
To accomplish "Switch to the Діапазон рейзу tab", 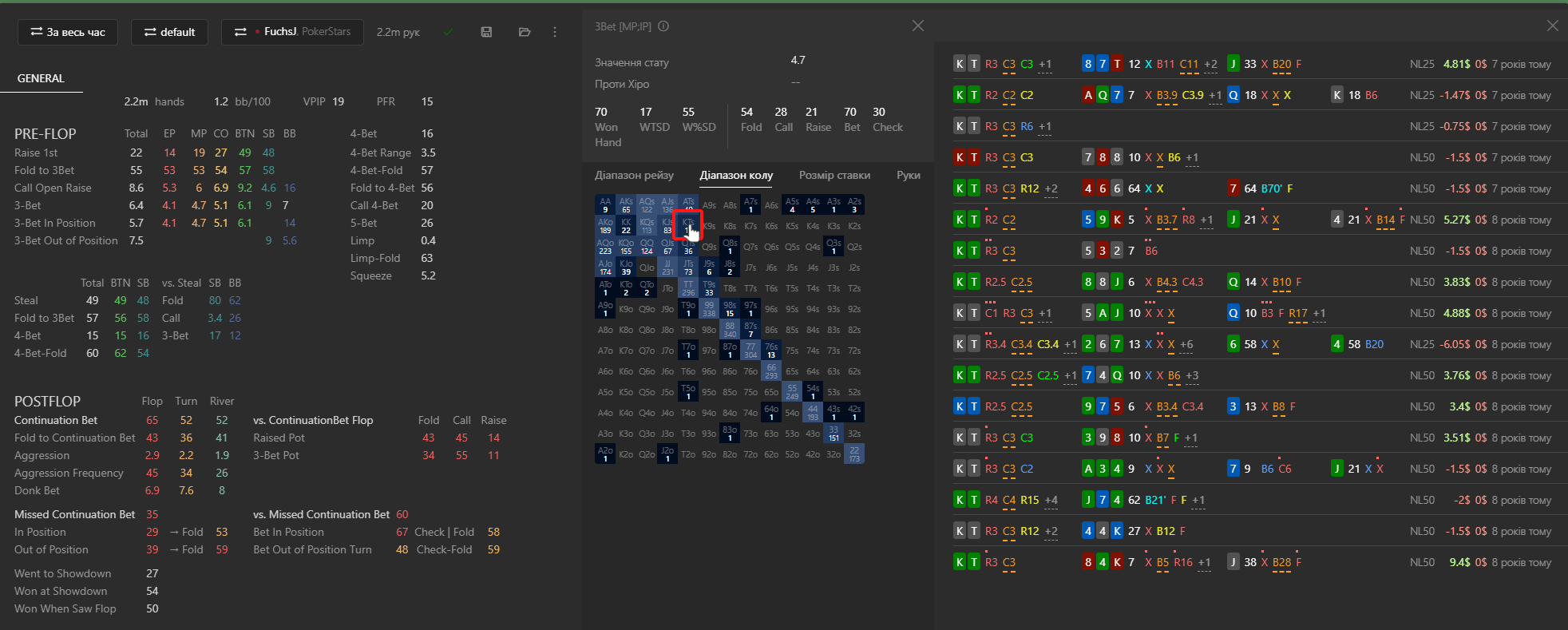I will (634, 175).
